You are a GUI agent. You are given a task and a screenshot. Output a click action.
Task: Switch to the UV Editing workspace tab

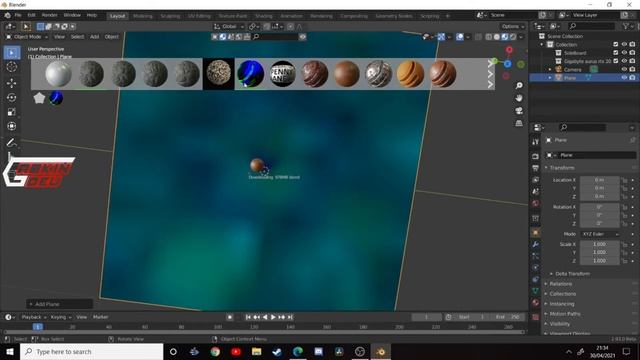[199, 16]
